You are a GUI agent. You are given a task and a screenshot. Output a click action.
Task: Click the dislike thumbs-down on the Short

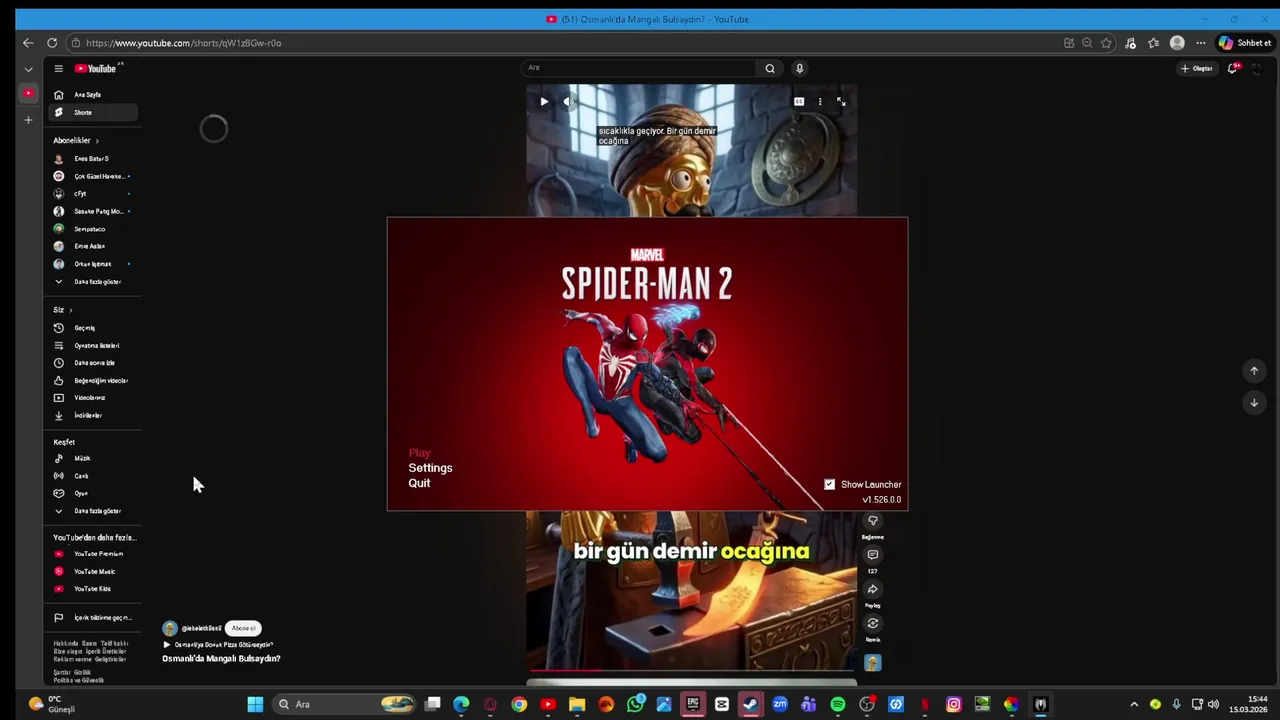coord(873,521)
